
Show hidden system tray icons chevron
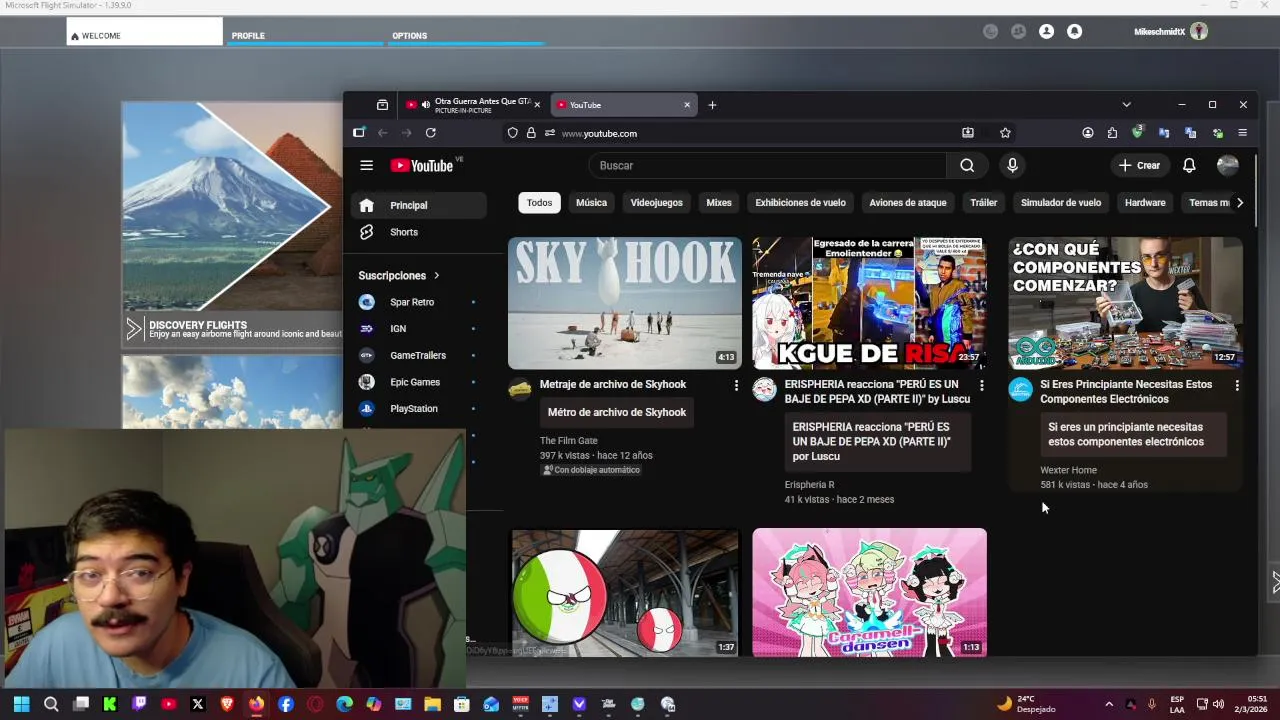[x=1109, y=704]
